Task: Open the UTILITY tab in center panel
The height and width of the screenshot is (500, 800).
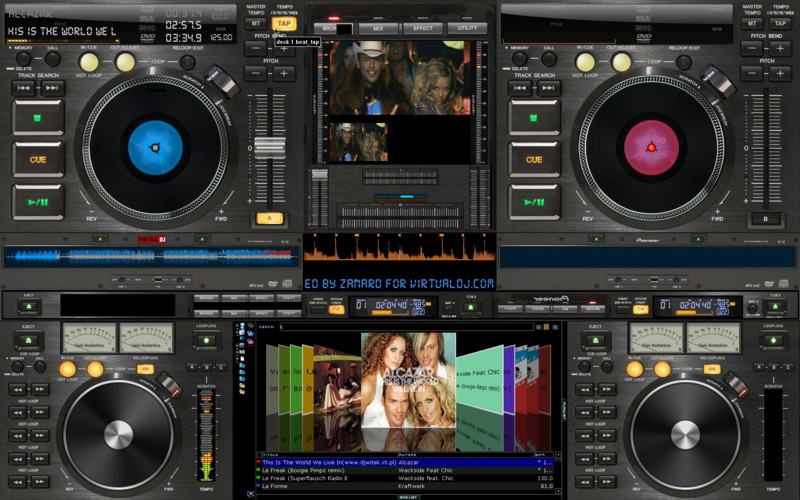Action: (x=467, y=29)
